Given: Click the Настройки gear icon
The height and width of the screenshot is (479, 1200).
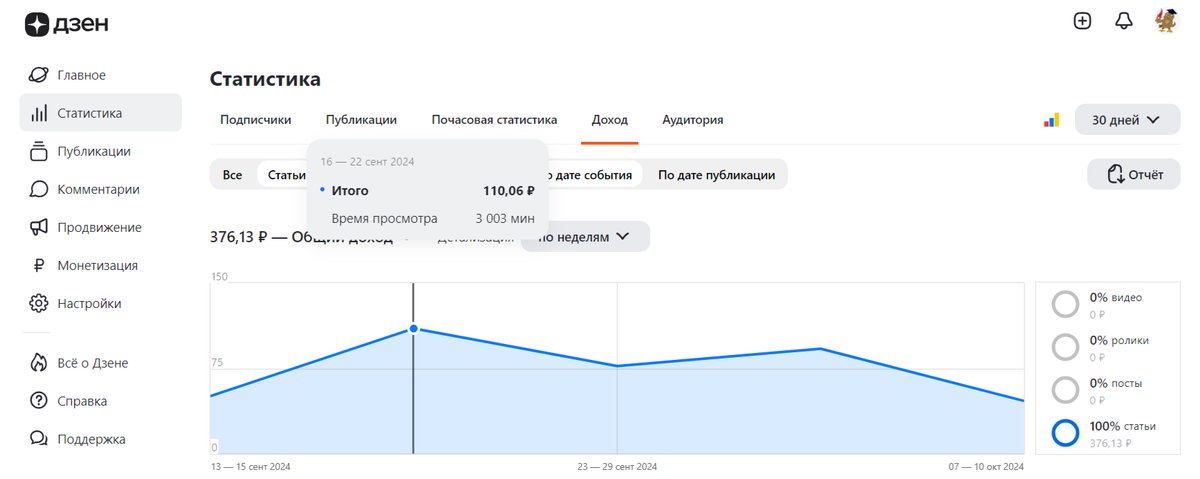Looking at the screenshot, I should point(39,303).
